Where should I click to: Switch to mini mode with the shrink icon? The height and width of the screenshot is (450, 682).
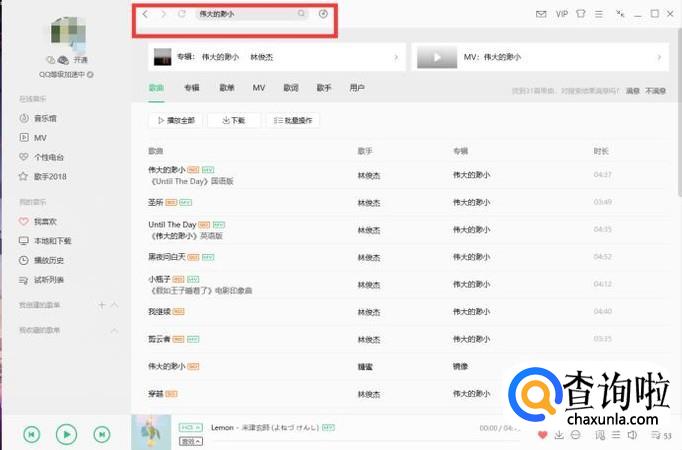[620, 14]
